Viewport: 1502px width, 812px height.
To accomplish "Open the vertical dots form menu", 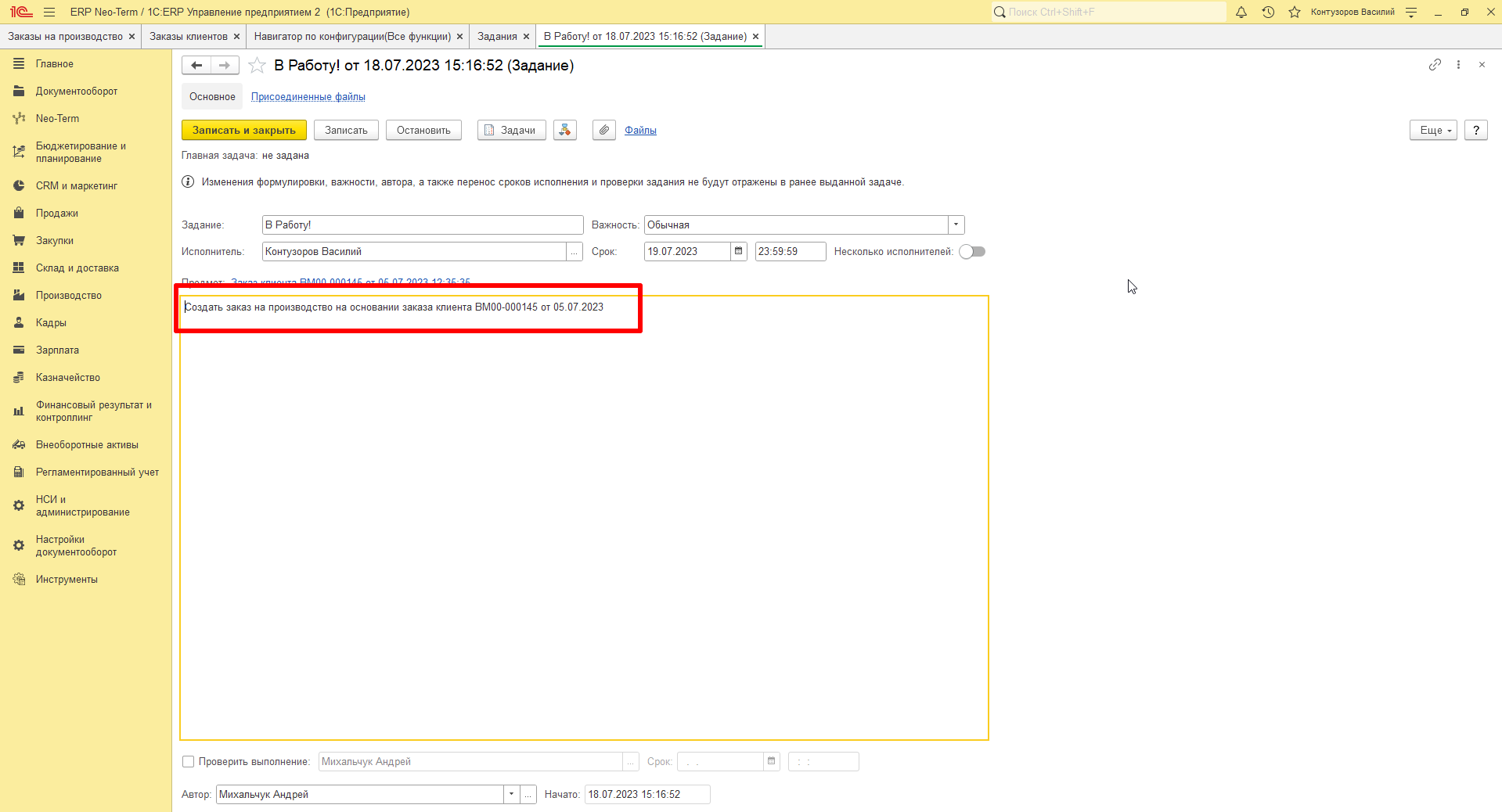I will pyautogui.click(x=1458, y=65).
